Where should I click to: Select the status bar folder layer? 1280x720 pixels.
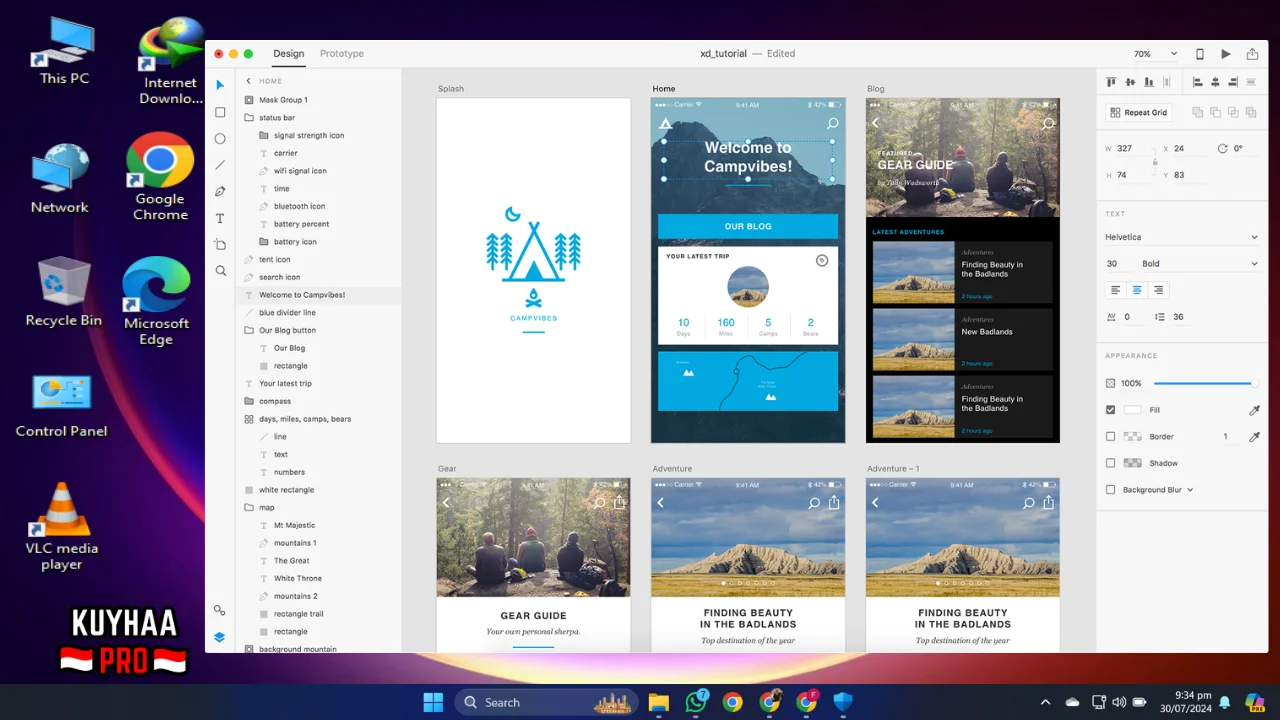(318, 118)
